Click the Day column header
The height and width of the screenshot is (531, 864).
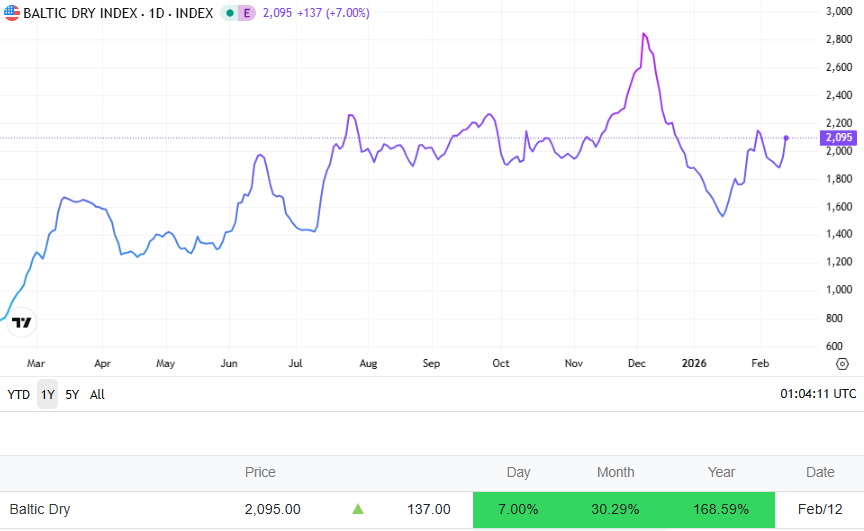pos(518,472)
